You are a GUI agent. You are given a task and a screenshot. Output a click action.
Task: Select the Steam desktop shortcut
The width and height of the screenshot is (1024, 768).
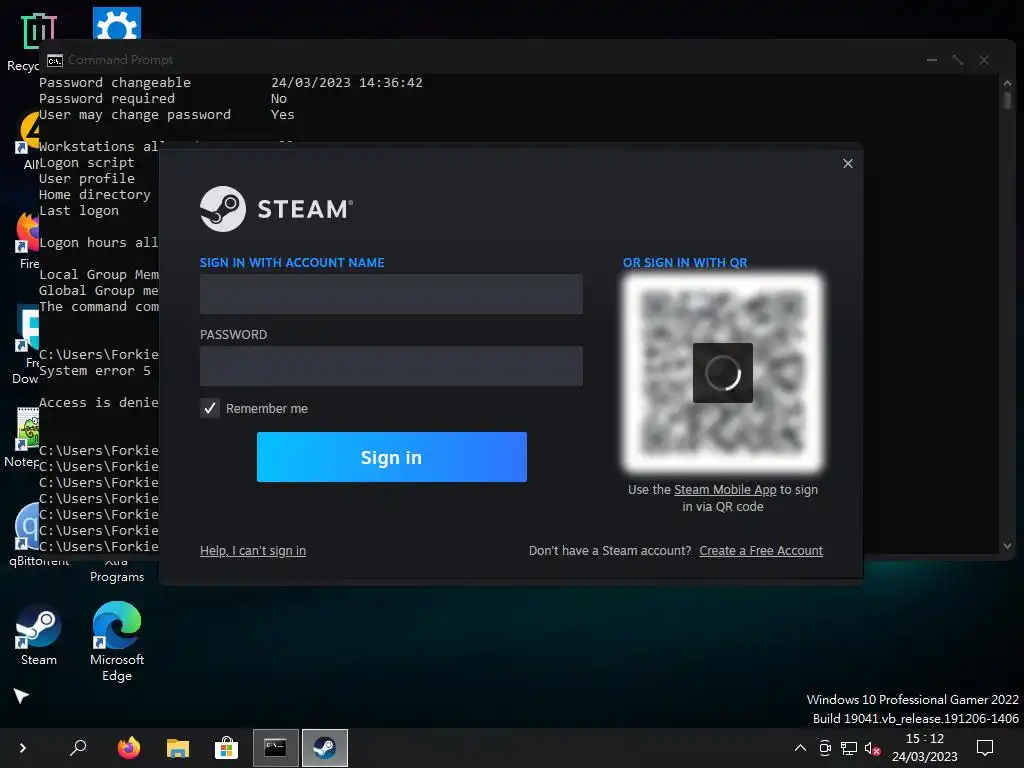point(39,635)
